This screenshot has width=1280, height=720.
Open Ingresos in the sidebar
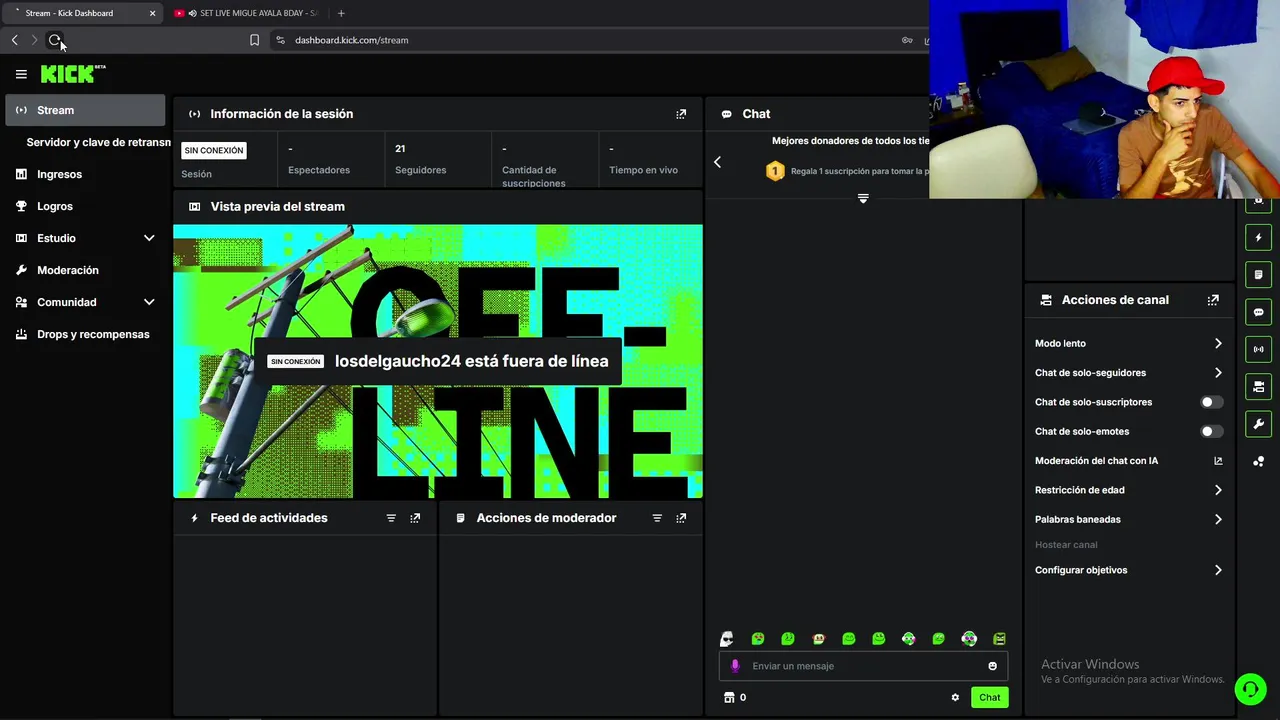(x=85, y=174)
